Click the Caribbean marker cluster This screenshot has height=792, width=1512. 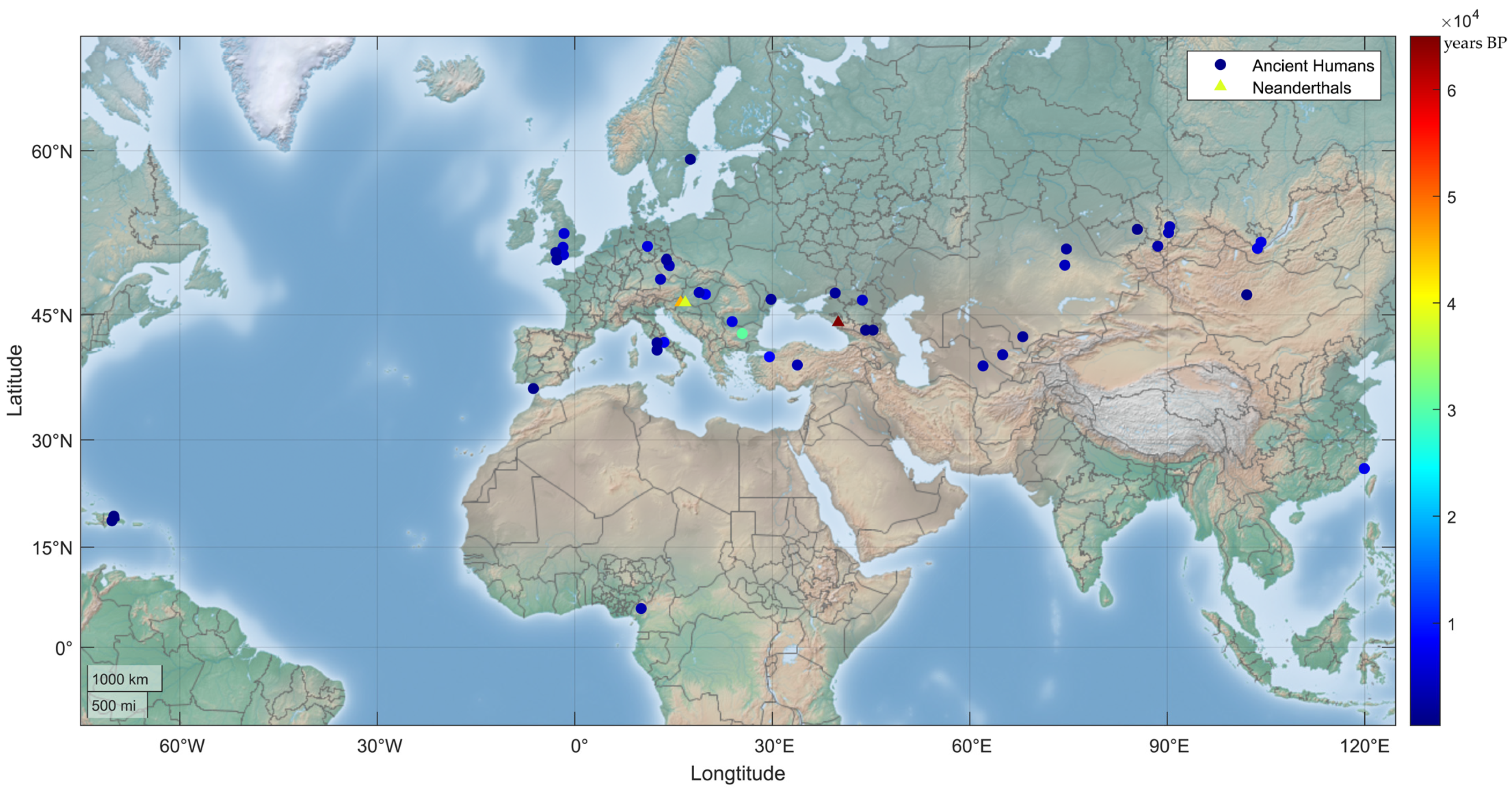coord(113,518)
